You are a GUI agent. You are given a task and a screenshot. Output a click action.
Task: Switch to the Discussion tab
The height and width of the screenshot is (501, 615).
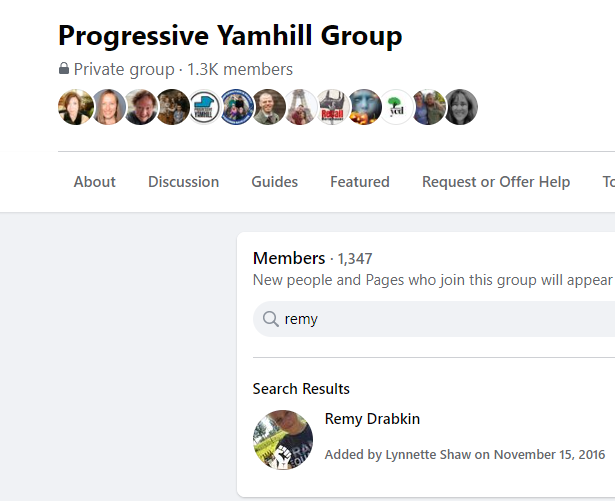[184, 182]
